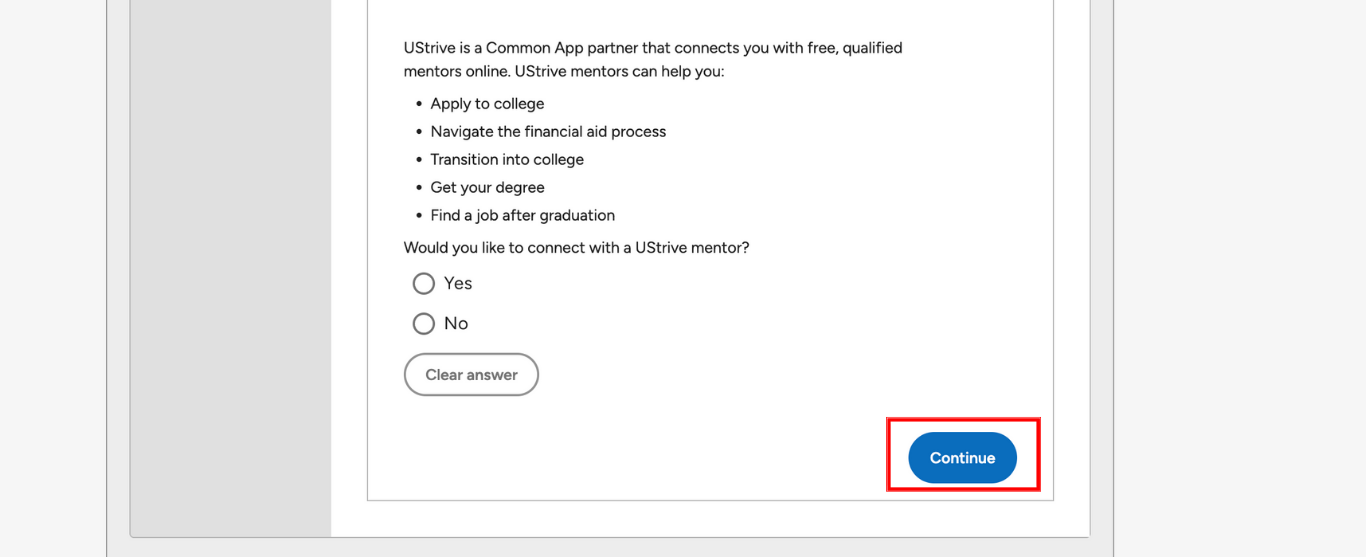
Task: Select the No radio button
Action: 424,324
